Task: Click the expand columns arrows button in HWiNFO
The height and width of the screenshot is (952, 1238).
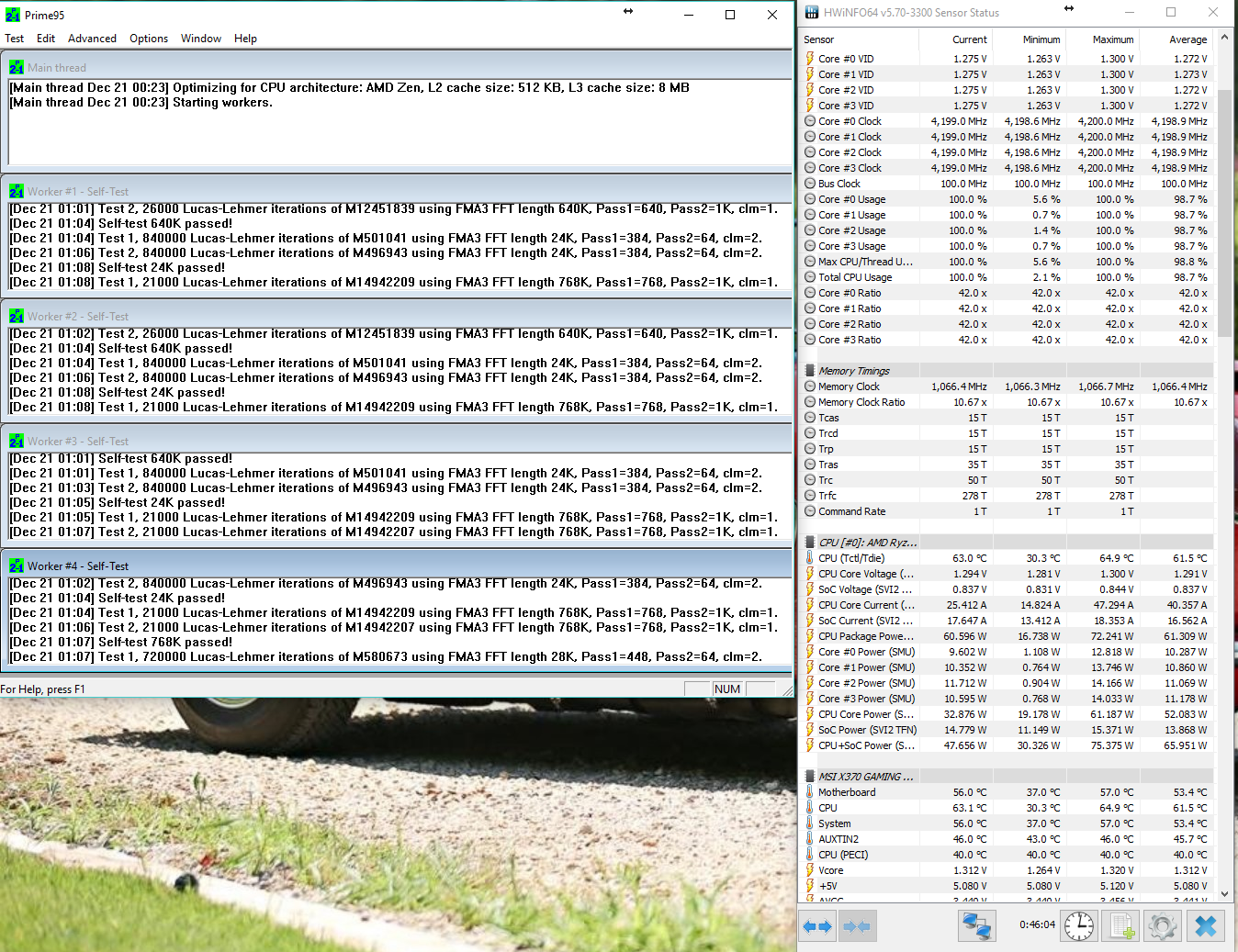Action: click(817, 926)
